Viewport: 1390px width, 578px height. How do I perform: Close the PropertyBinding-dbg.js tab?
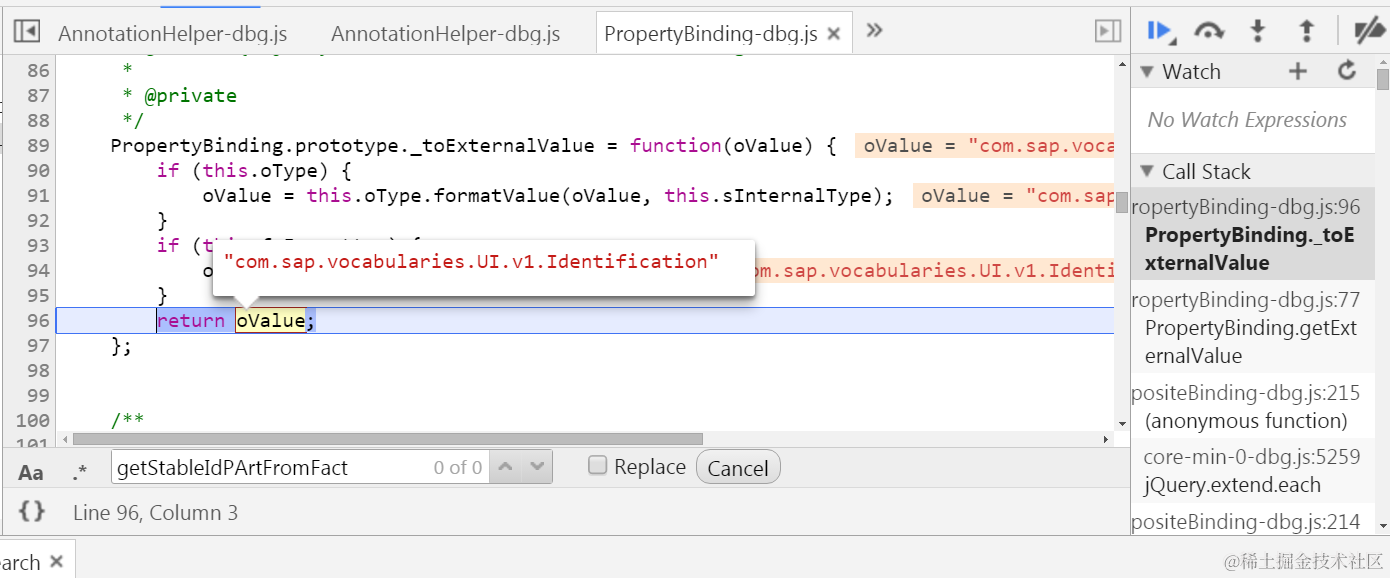click(x=834, y=35)
